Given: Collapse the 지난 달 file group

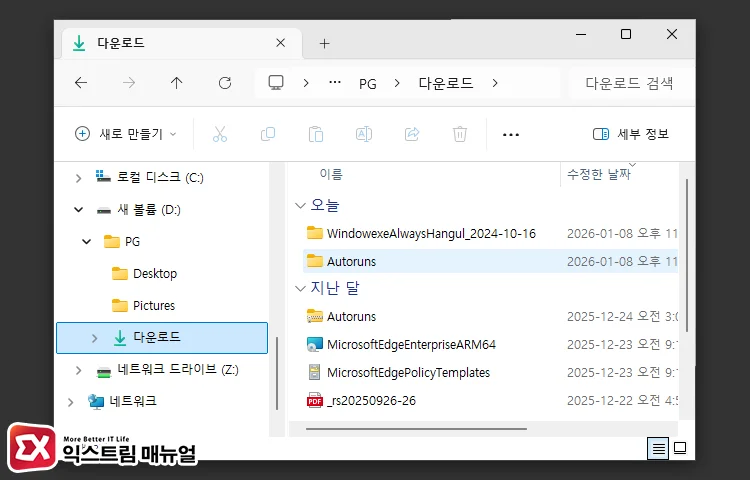Looking at the screenshot, I should click(300, 288).
